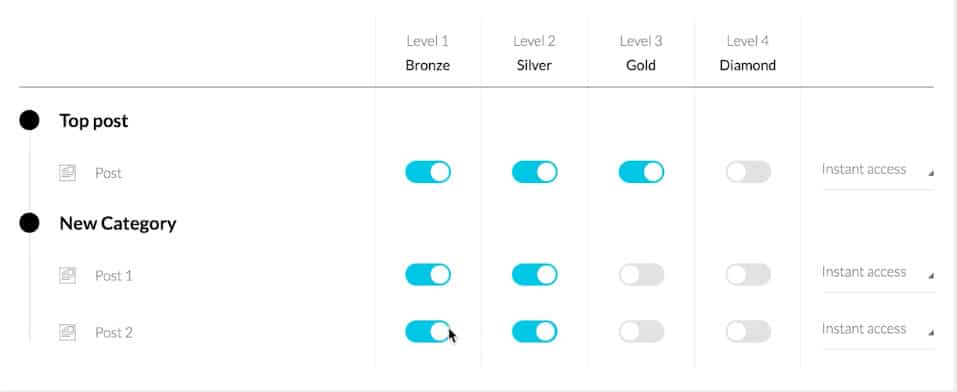The image size is (957, 392).
Task: Open Instant access dropdown for Post 1
Action: (x=878, y=273)
